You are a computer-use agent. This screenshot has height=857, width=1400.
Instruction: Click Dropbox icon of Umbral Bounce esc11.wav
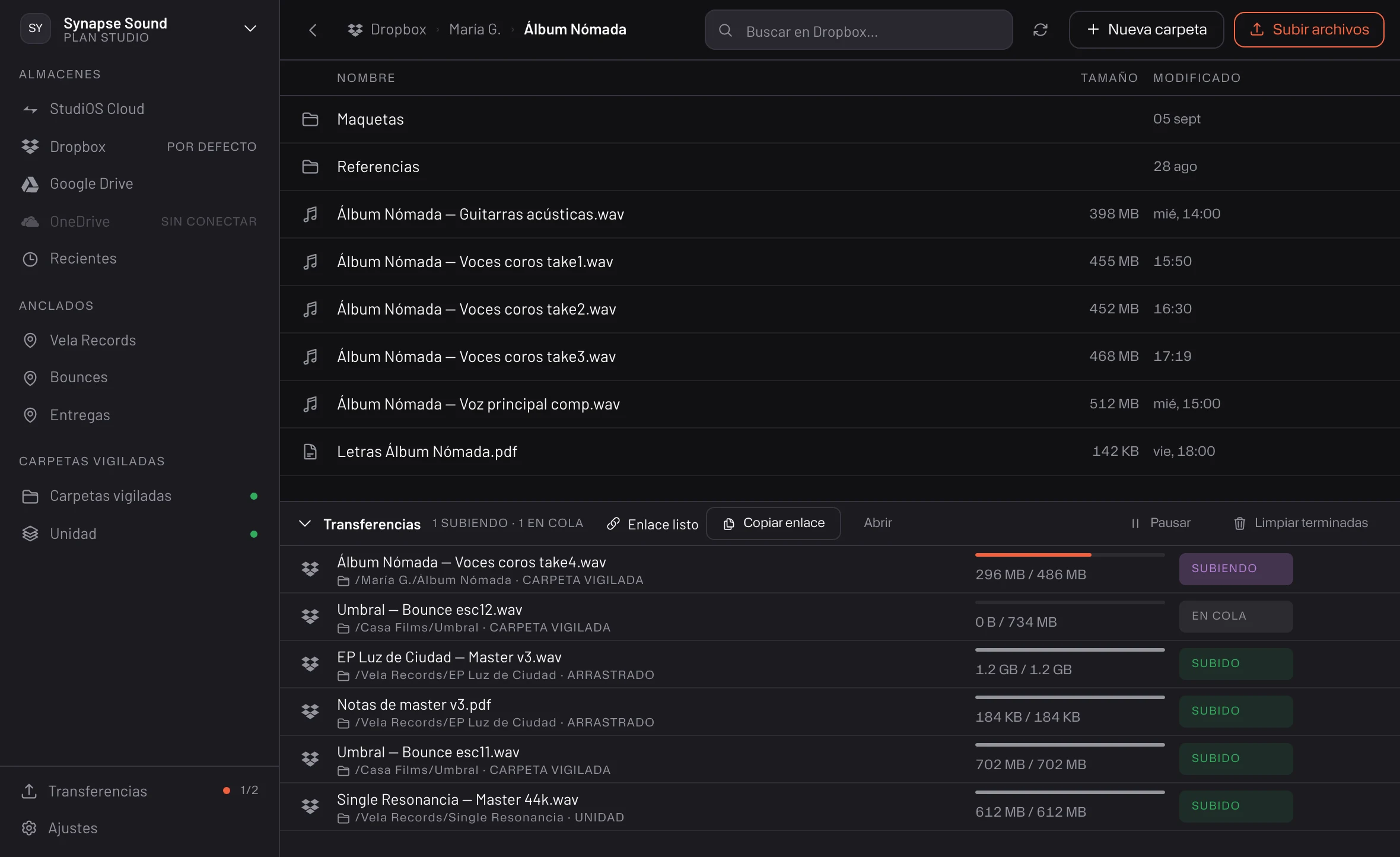310,759
